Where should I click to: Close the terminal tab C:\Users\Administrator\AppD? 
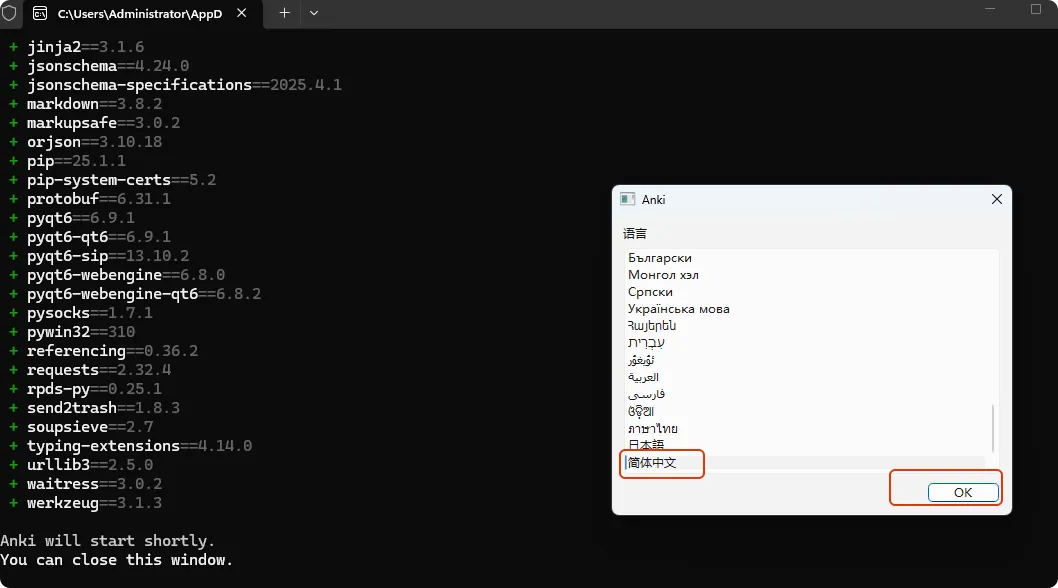click(x=242, y=13)
